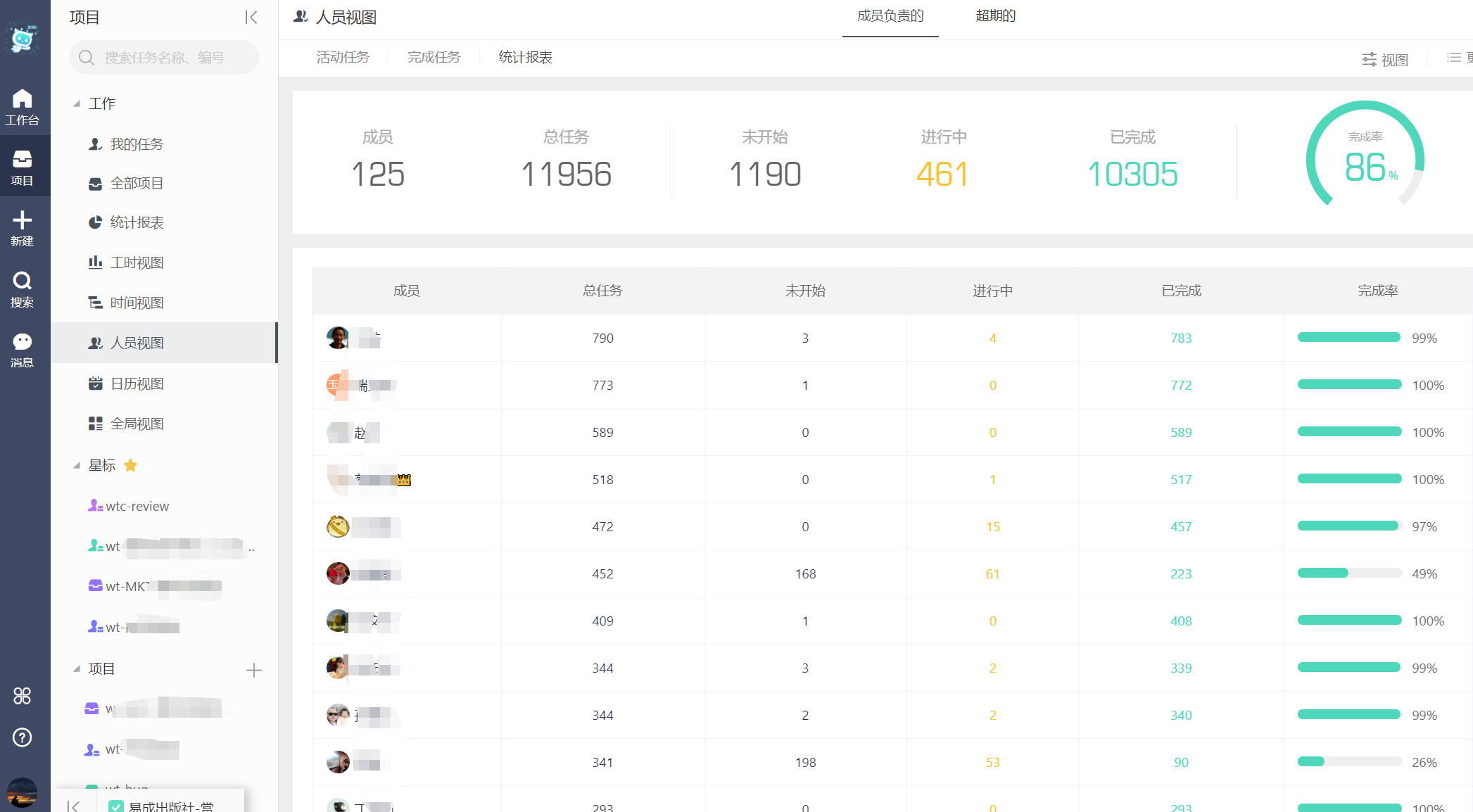Click the 新建 plus icon
Screen dimensions: 1473x812
click(22, 228)
